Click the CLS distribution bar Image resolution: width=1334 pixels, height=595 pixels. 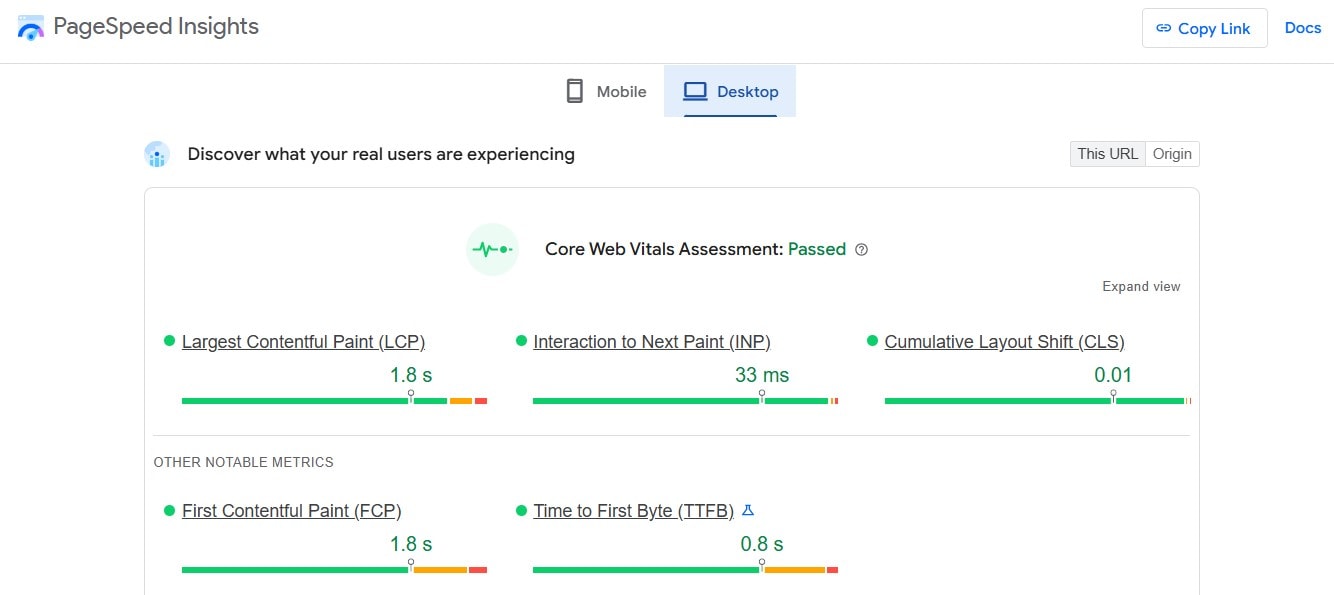1037,401
